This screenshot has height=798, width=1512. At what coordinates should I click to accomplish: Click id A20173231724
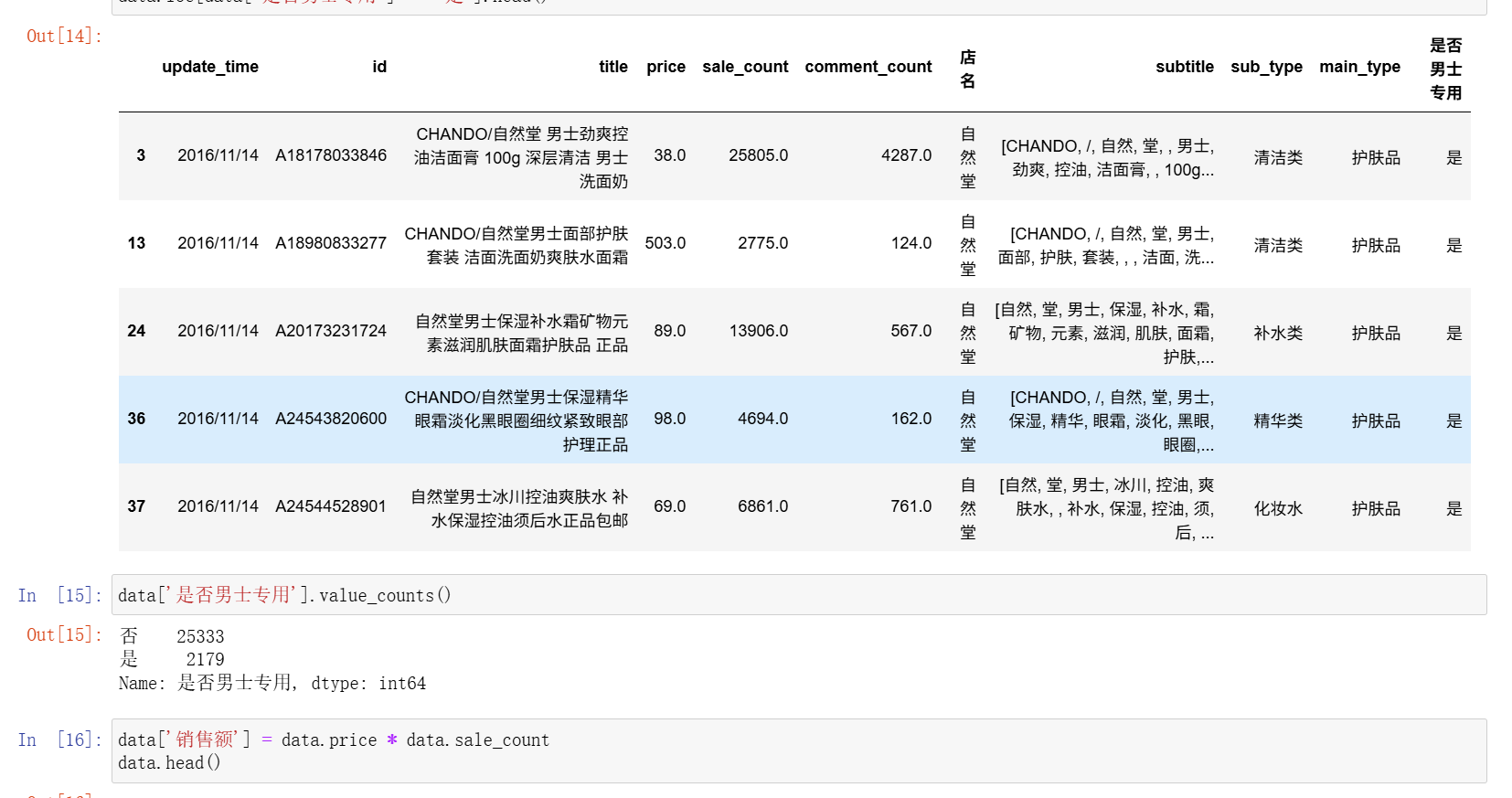[331, 331]
